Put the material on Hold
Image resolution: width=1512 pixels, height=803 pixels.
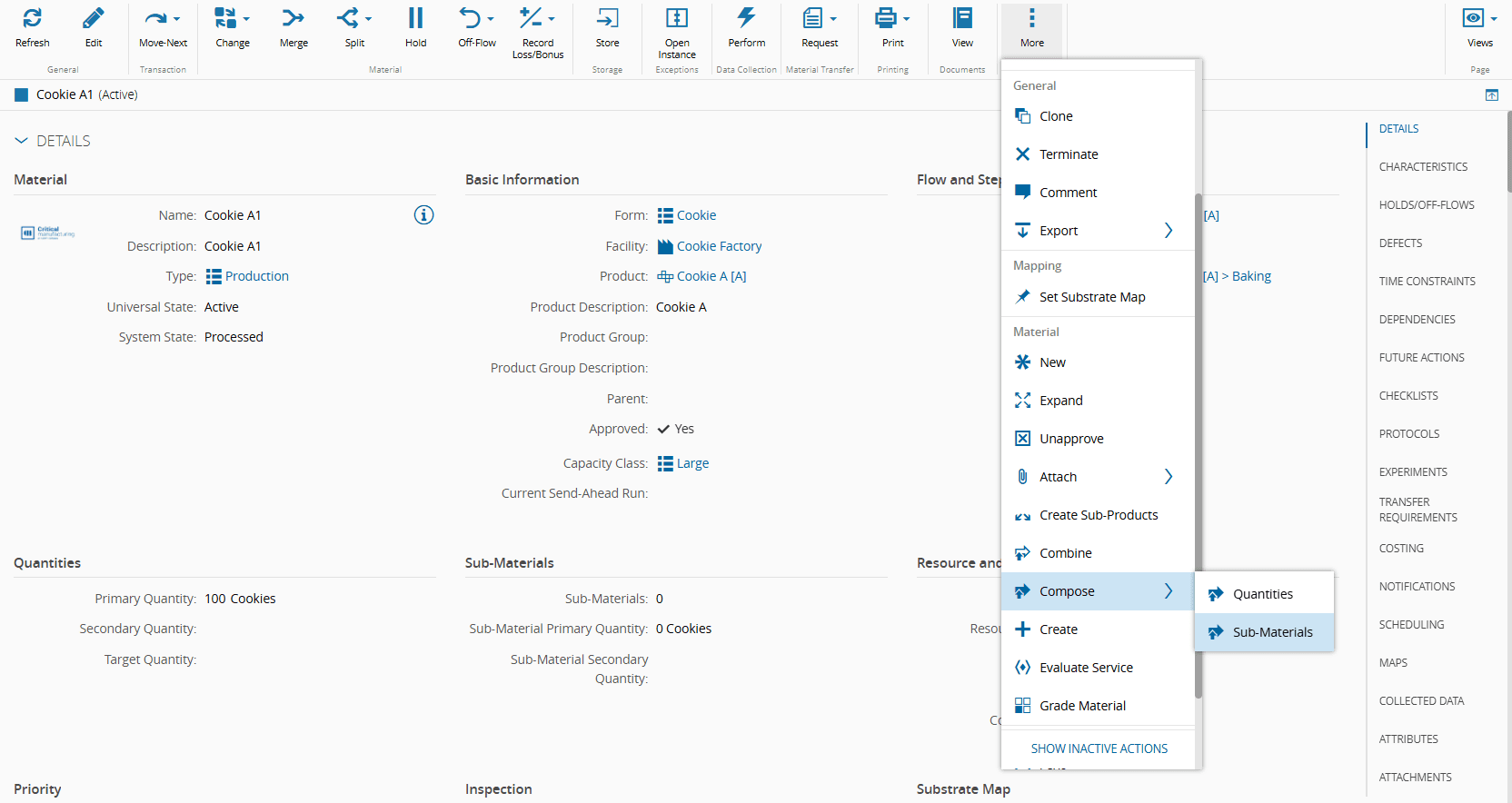pyautogui.click(x=415, y=19)
